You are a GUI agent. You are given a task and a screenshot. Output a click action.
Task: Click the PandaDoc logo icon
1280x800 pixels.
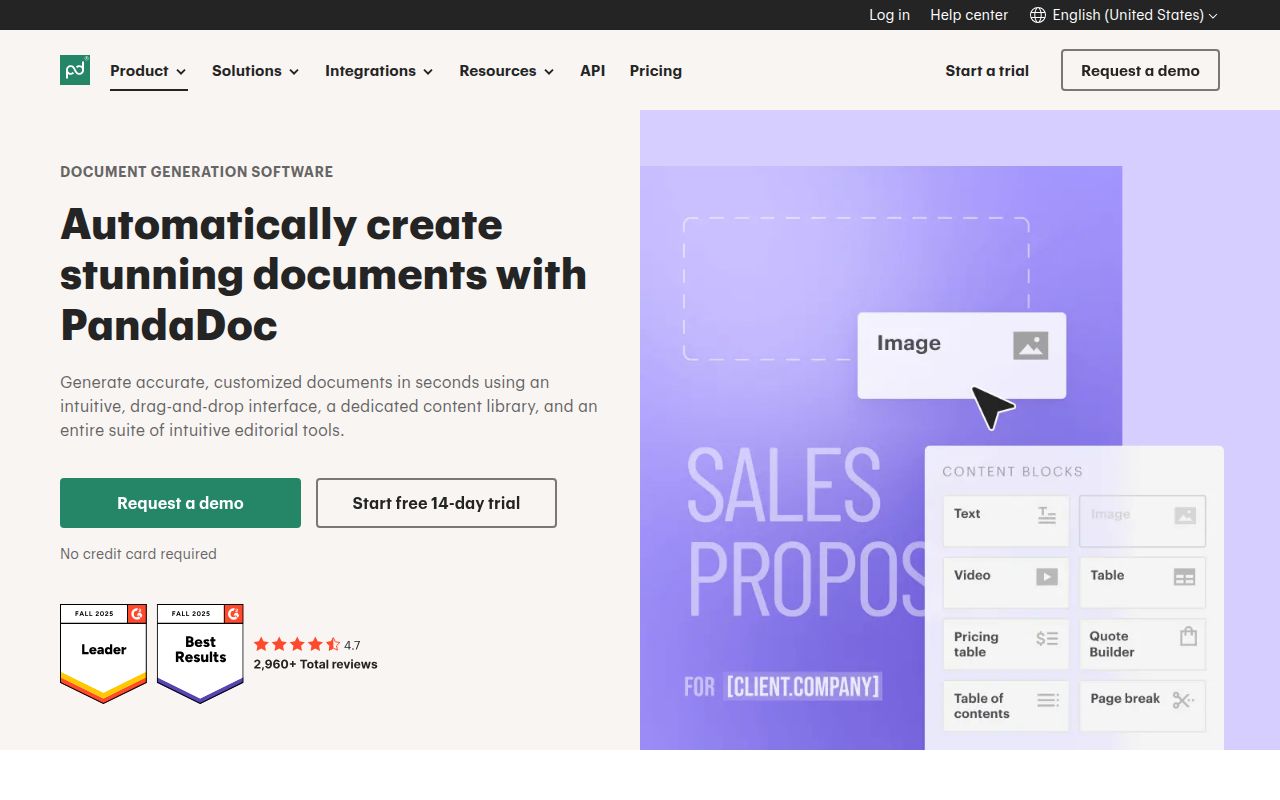75,70
